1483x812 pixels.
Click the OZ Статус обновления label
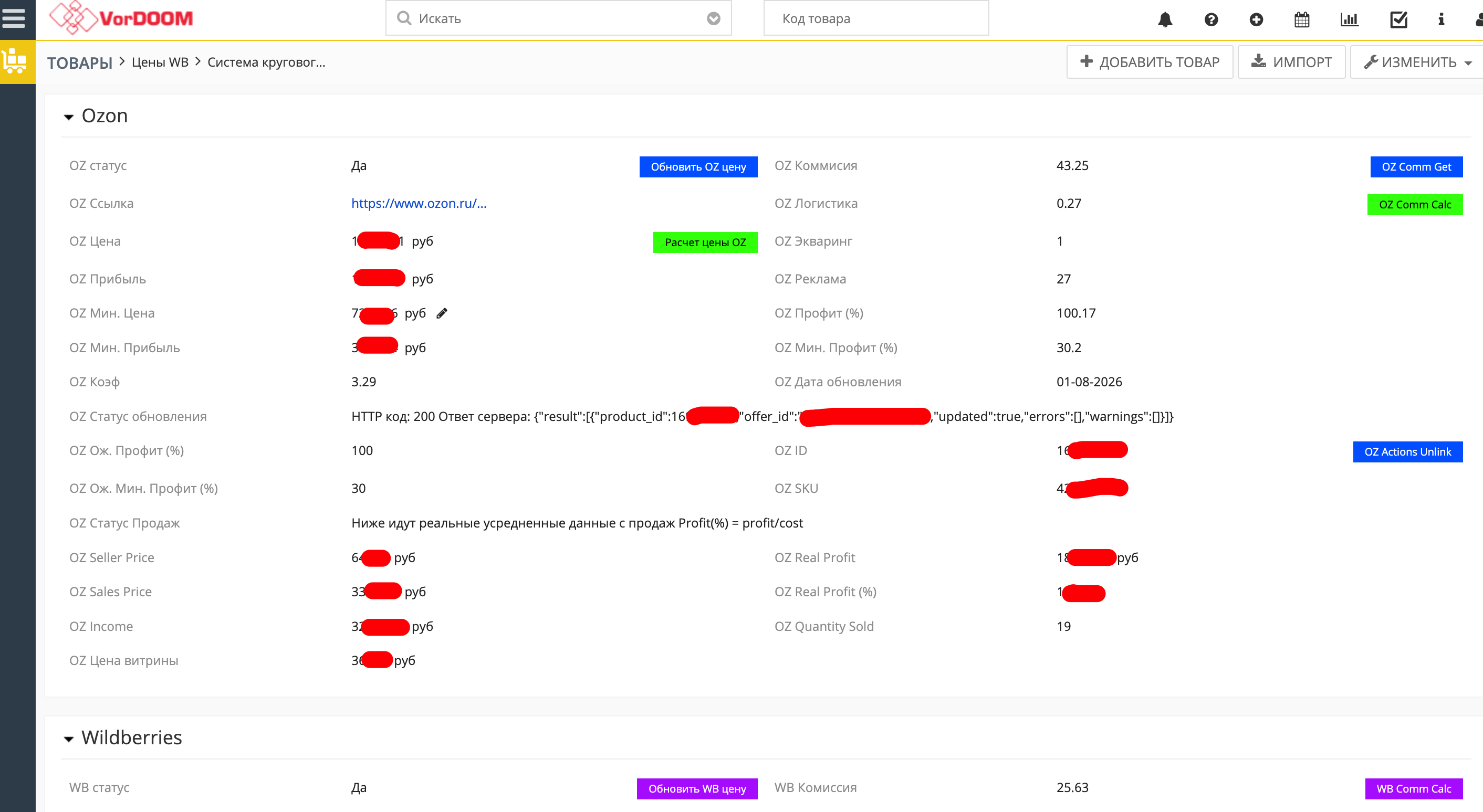[x=138, y=417]
